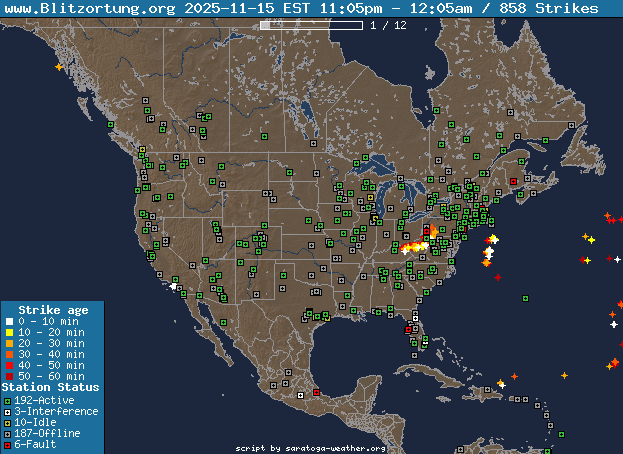Click the script by saratoga-weather.org credit
The height and width of the screenshot is (454, 623).
311,448
